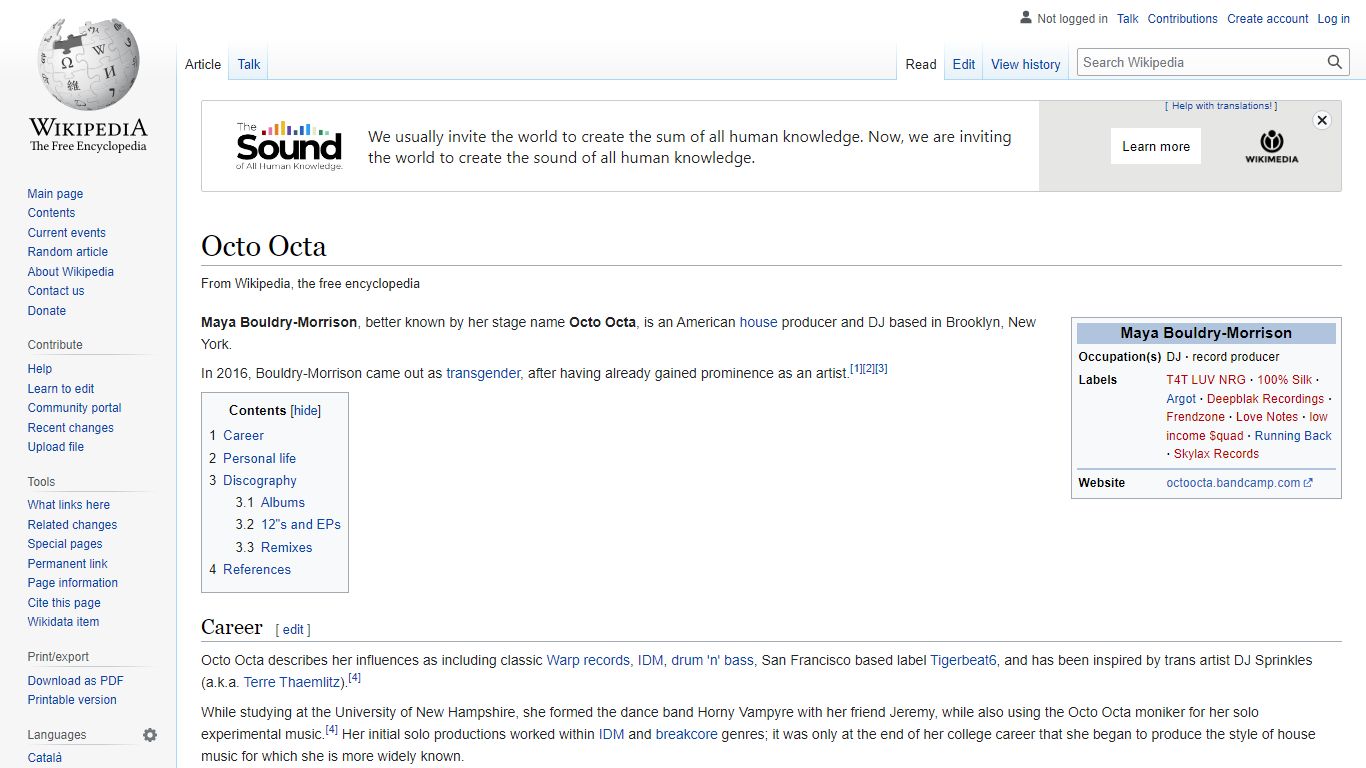Click the user icon beside Not logged in

pos(1025,18)
